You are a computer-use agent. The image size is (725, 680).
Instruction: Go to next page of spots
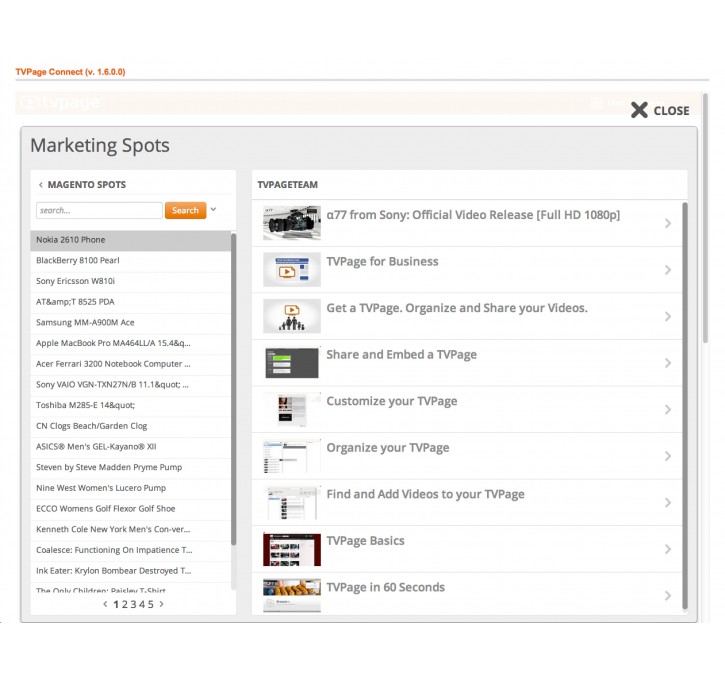[x=161, y=604]
